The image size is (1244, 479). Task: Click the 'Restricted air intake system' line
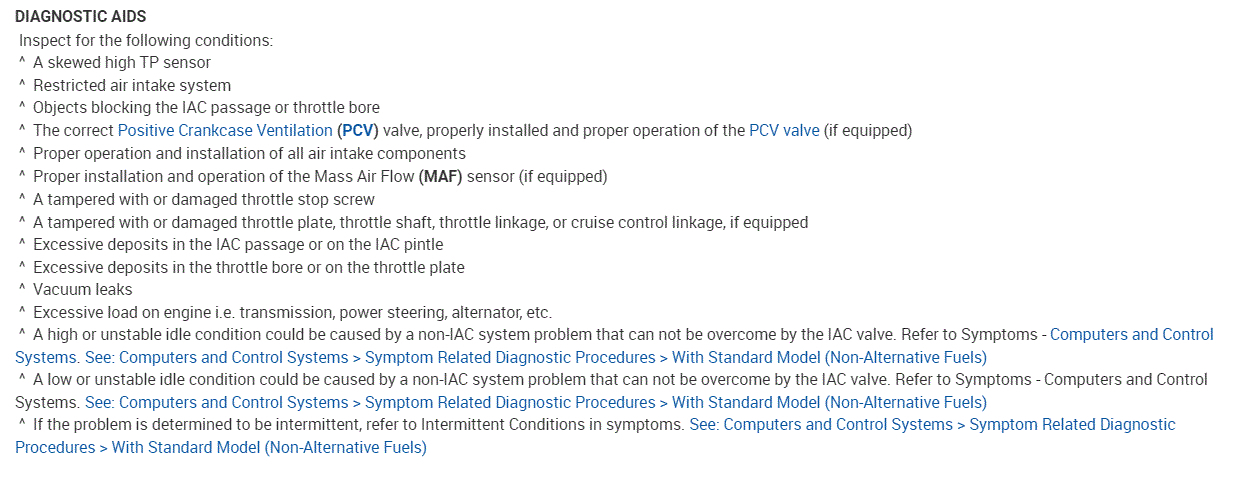(x=132, y=85)
